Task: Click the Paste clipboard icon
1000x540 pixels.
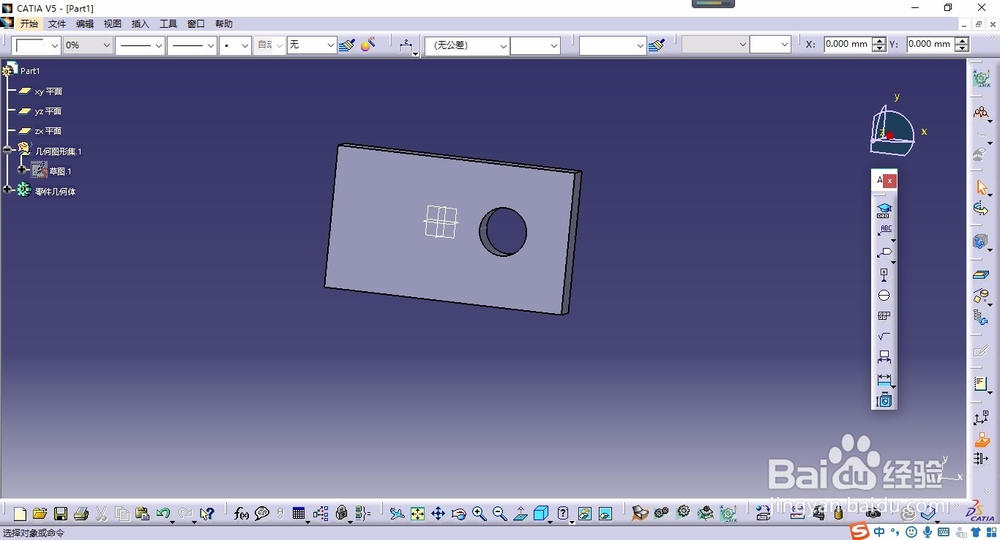Action: [142, 513]
